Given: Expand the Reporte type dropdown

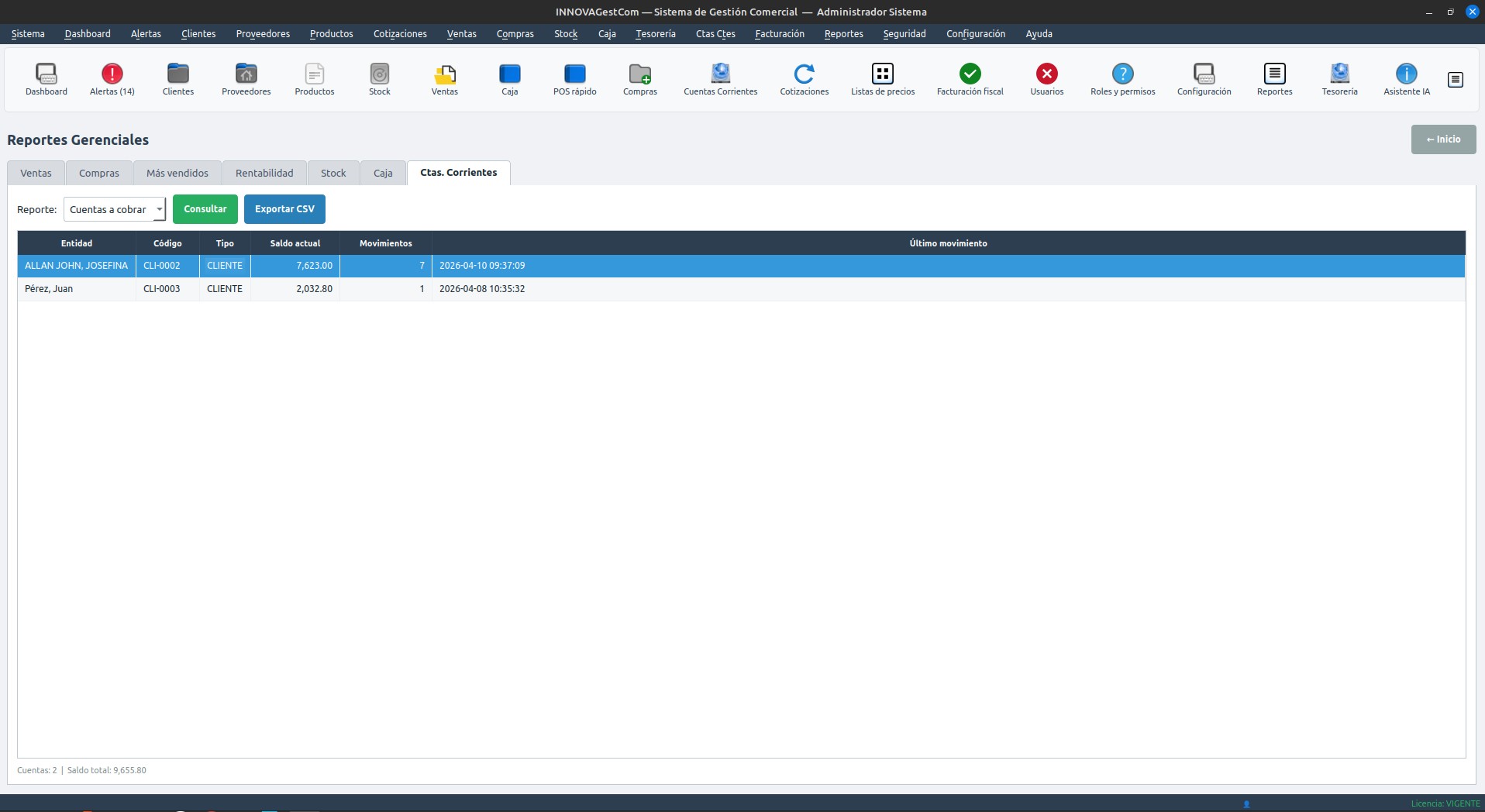Looking at the screenshot, I should [115, 209].
